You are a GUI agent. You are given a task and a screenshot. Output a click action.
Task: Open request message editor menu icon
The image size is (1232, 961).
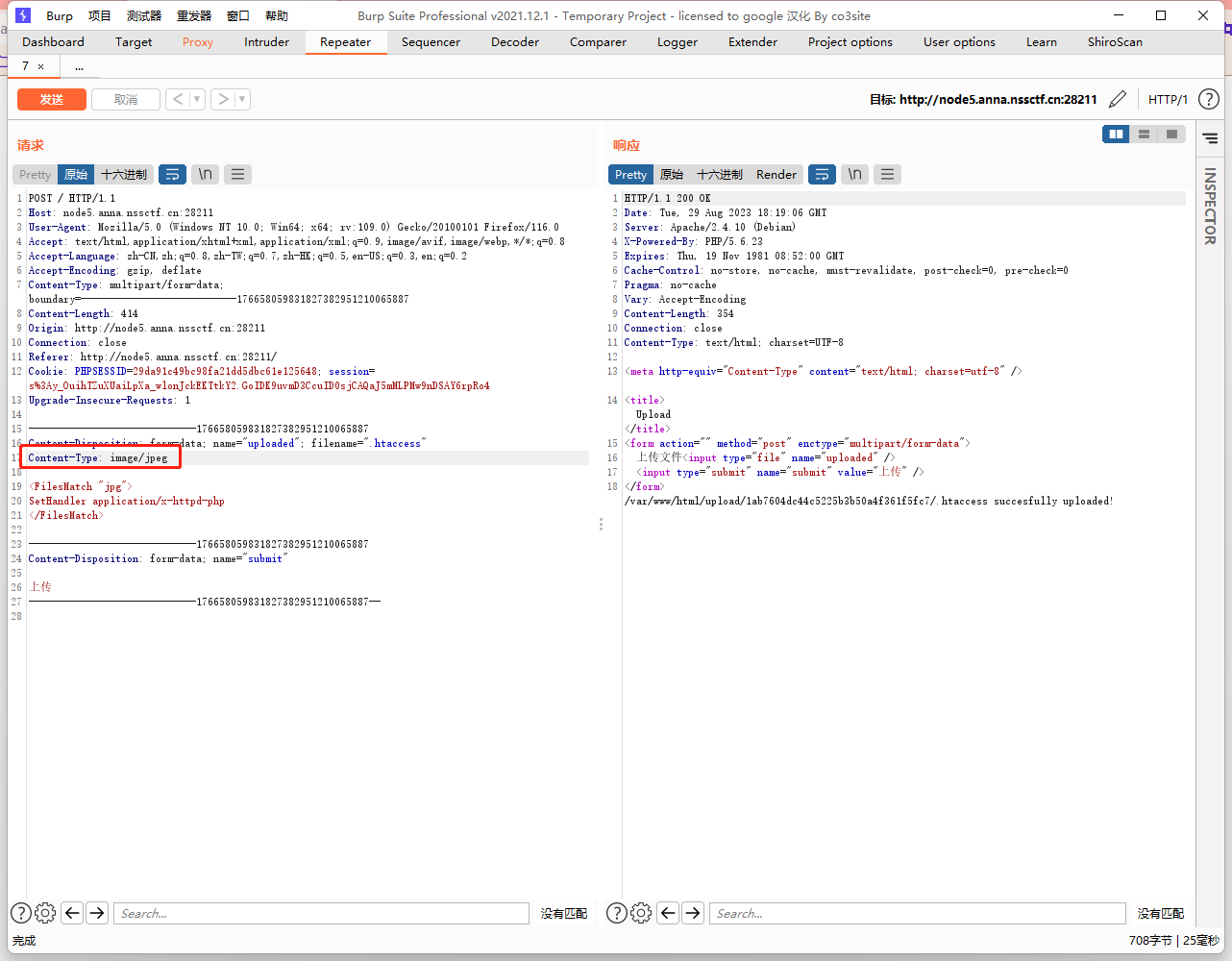click(x=237, y=174)
